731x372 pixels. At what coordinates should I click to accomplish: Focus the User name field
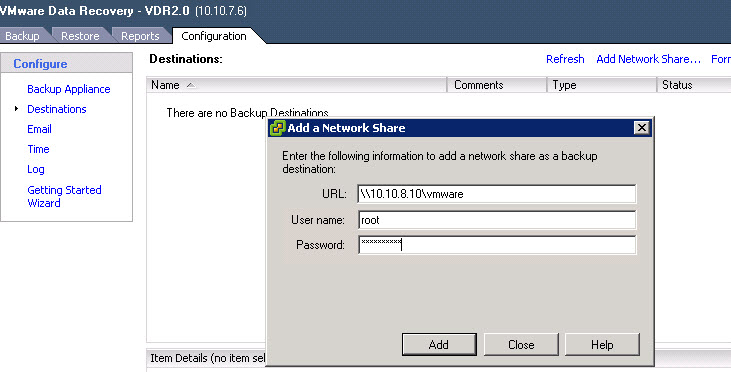(497, 220)
